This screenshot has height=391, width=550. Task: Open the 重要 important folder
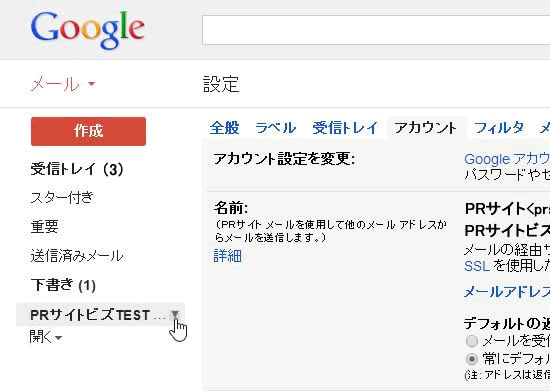point(44,227)
